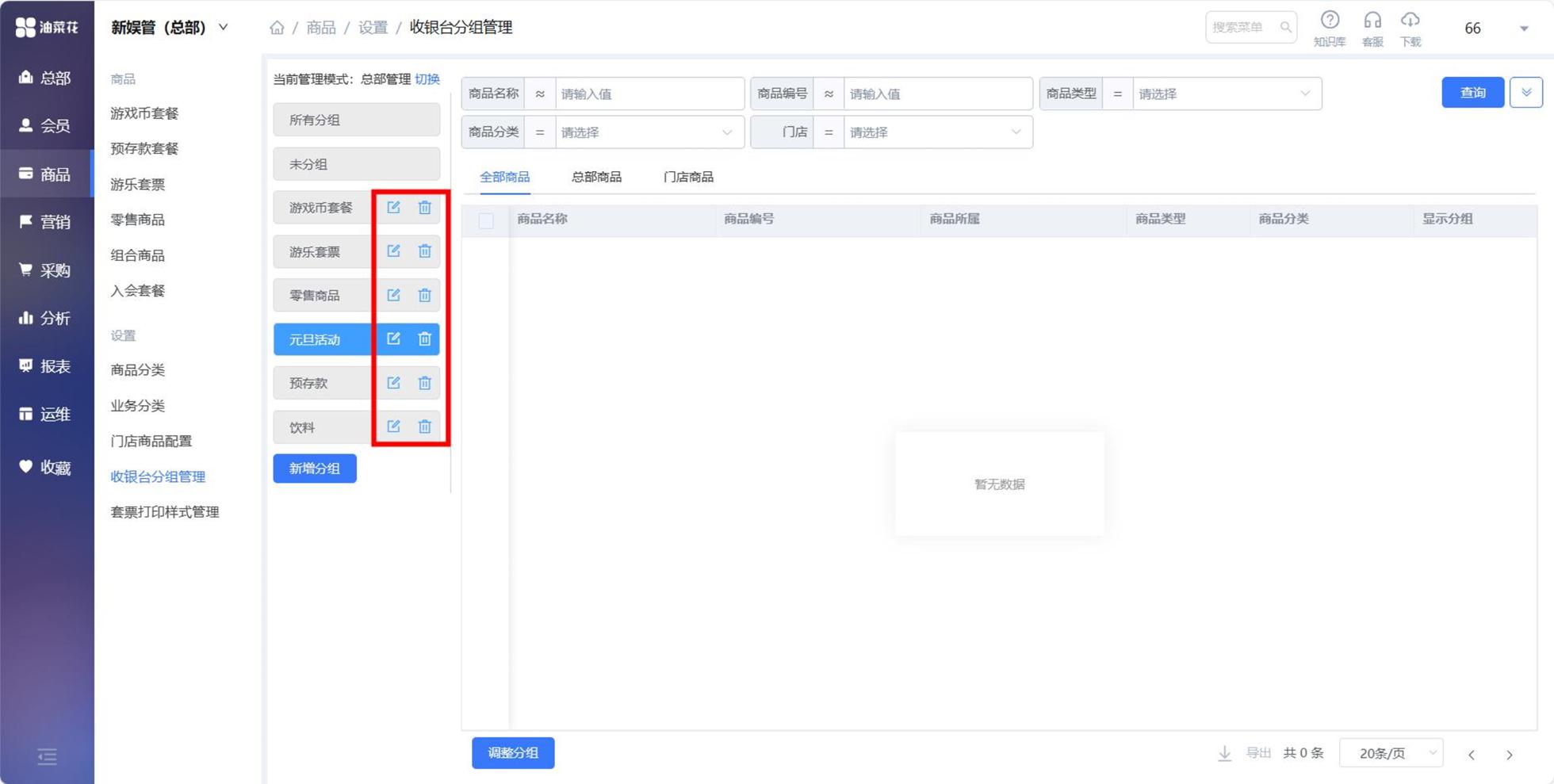This screenshot has width=1554, height=784.
Task: Open the 20条/页 page size dropdown
Action: click(x=1391, y=753)
